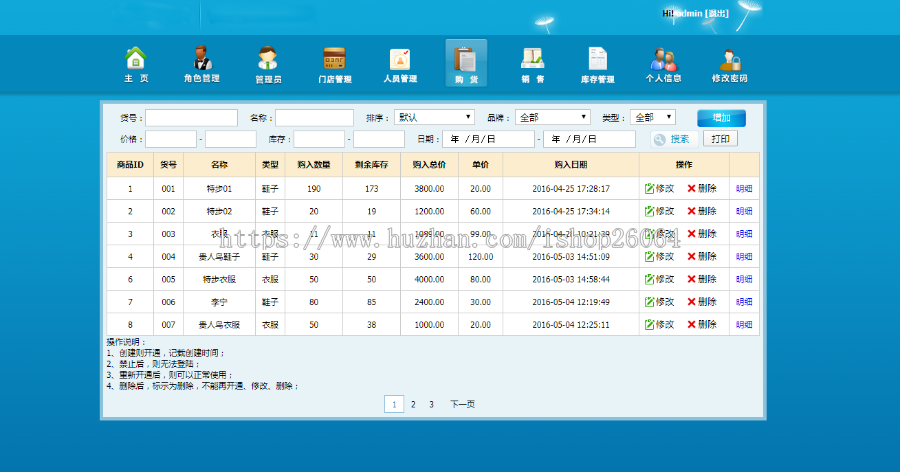Edit row 002 特步02 with 修改

tap(659, 211)
